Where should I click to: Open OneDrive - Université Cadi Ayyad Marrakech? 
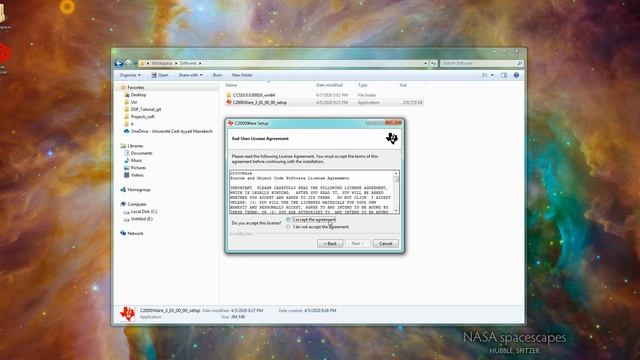coord(171,131)
